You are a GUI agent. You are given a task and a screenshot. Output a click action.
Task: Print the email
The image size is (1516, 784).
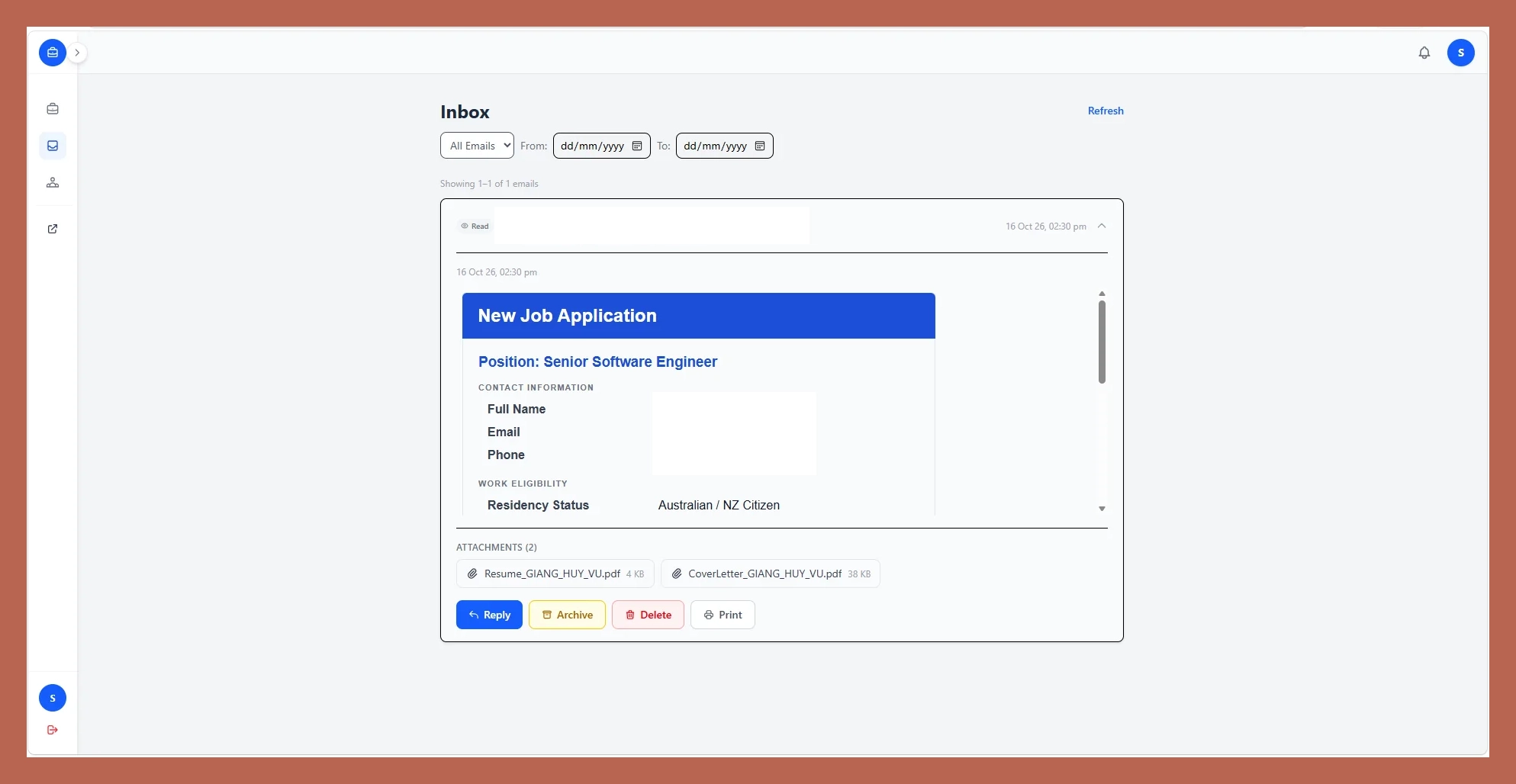coord(723,615)
